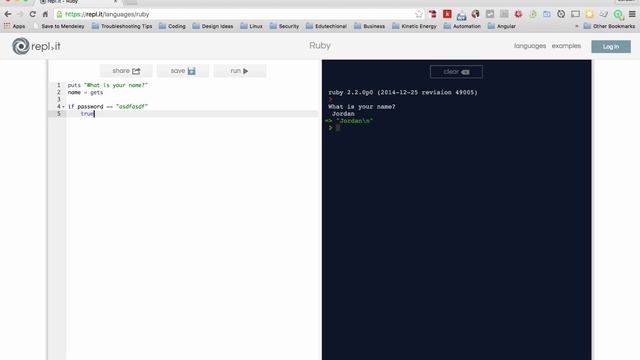Click the console input prompt cursor

point(338,128)
